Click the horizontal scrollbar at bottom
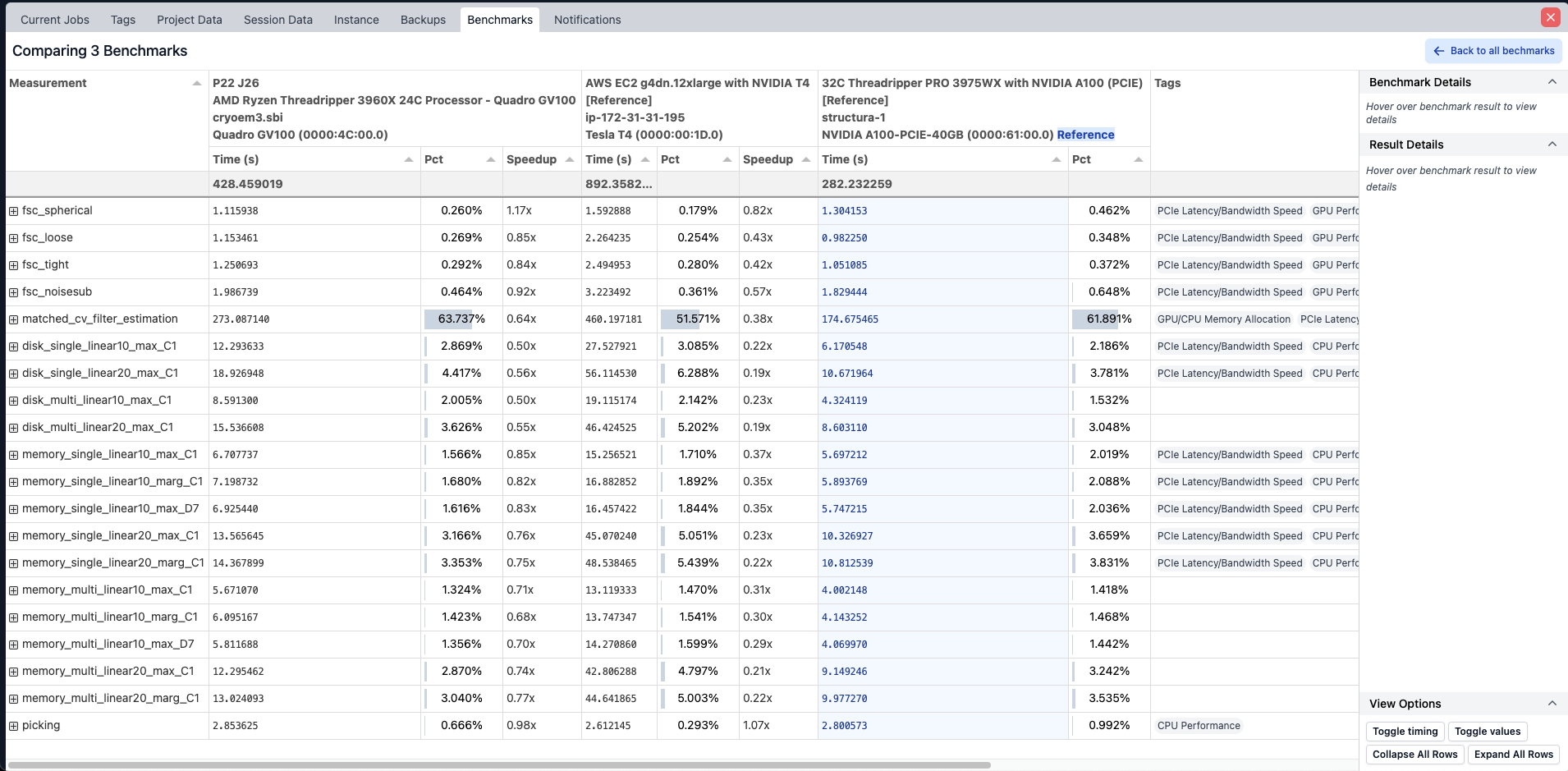Viewport: 1568px width, 771px height. 499,765
